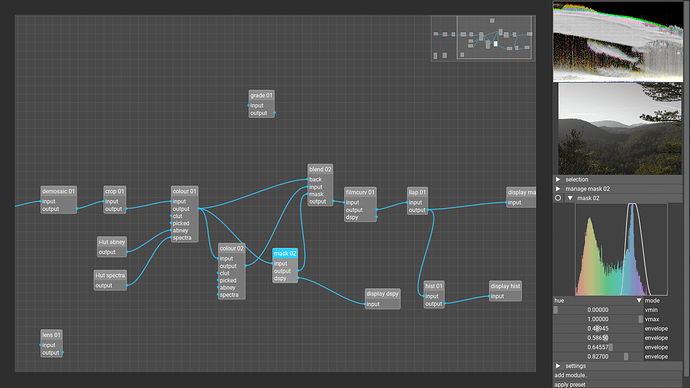Expand the settings section
Viewport: 690px width, 388px height.
(558, 366)
